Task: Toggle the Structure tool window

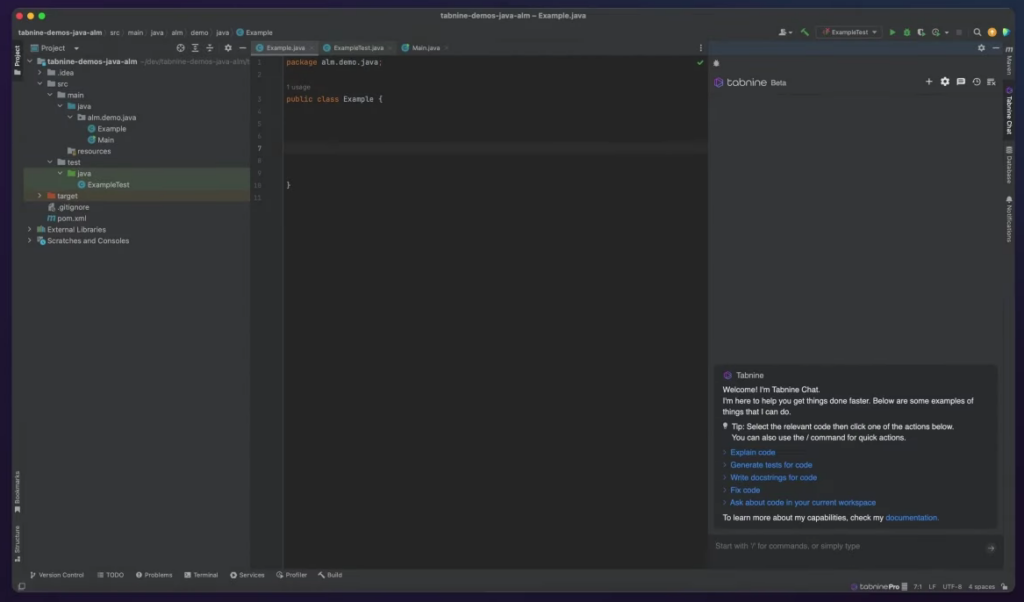Action: coord(17,540)
